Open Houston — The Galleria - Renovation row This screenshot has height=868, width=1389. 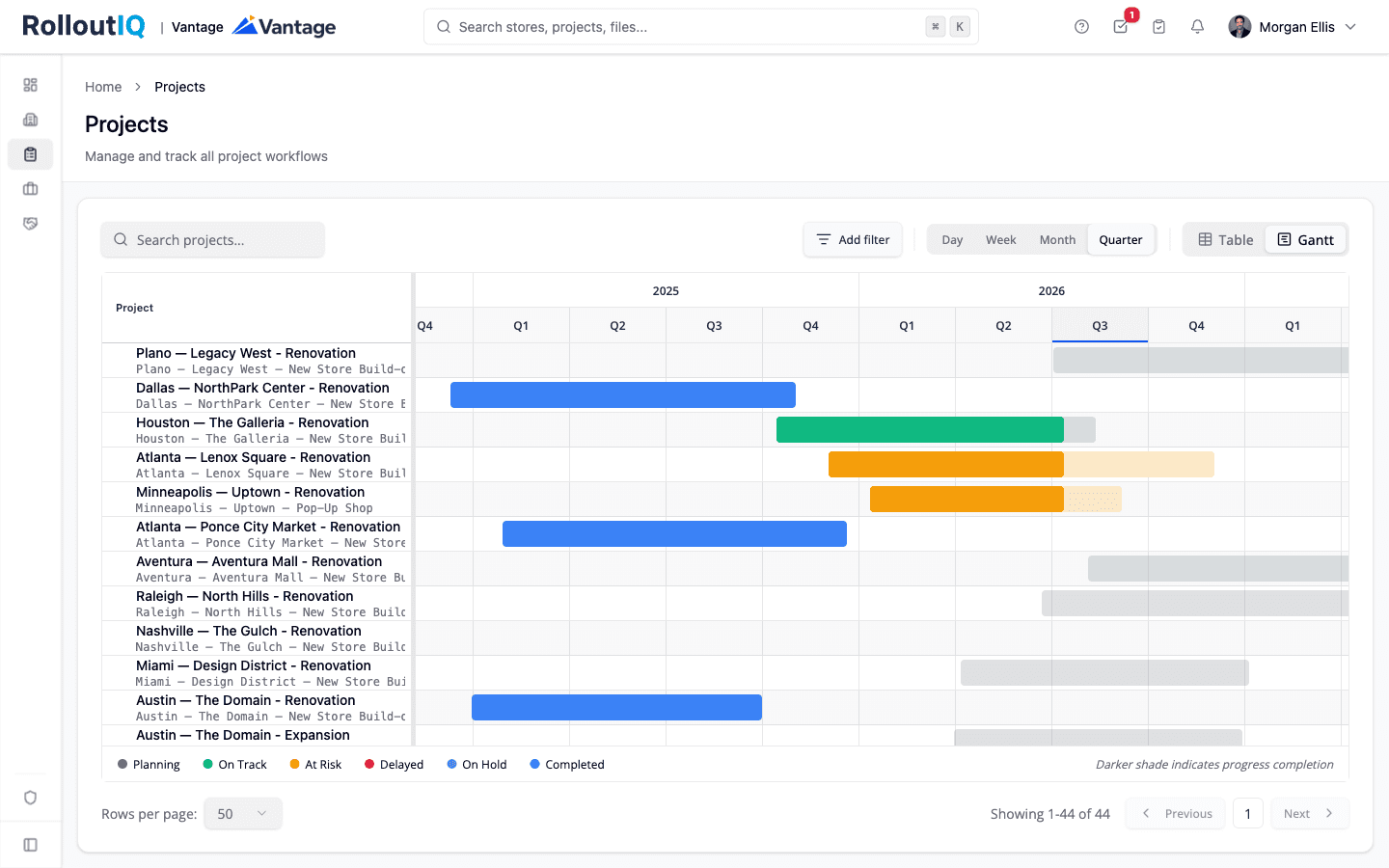tap(257, 430)
